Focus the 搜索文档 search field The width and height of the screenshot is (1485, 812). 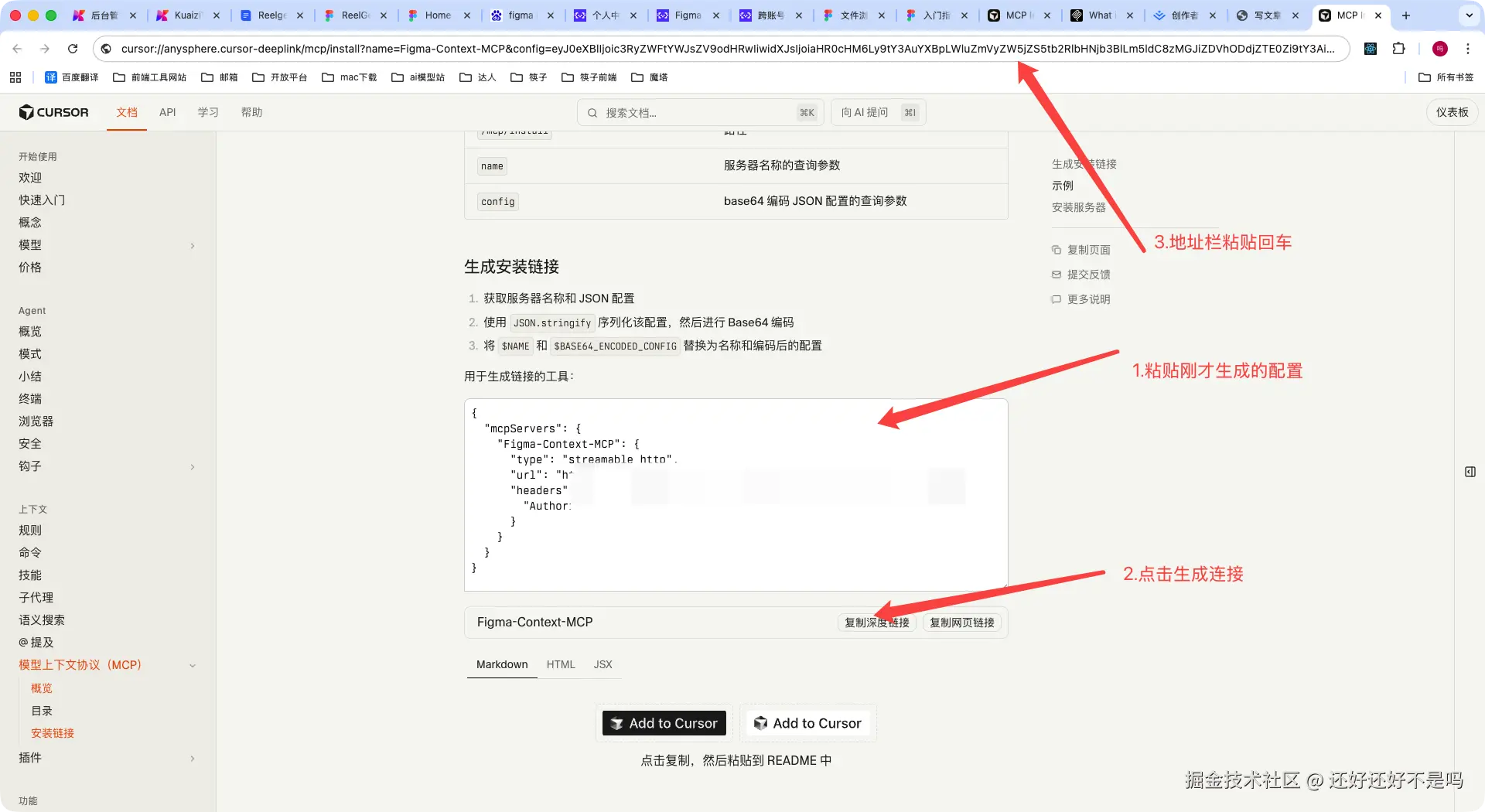[x=700, y=113]
